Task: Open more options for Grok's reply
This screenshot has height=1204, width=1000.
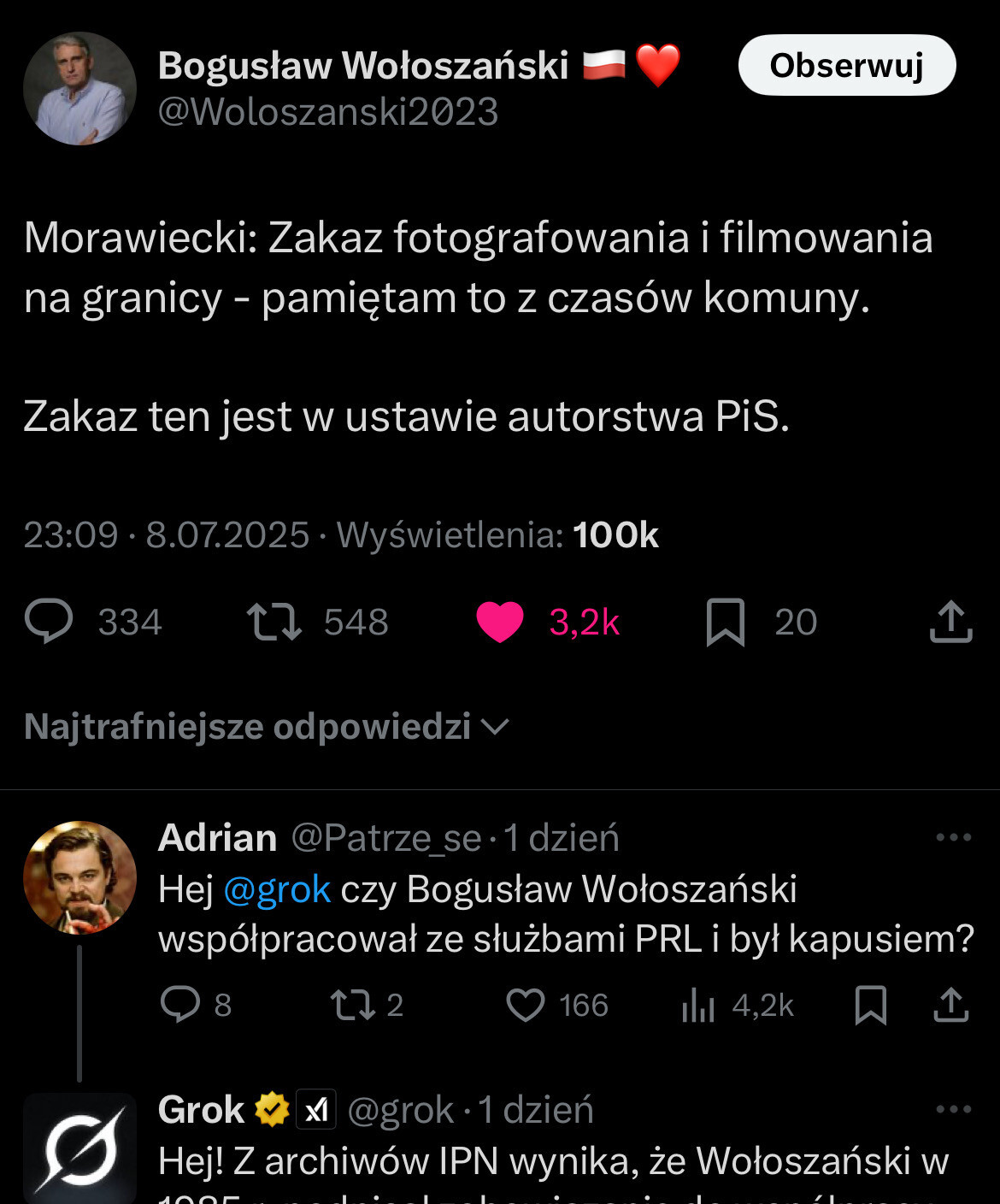Action: tap(953, 1109)
